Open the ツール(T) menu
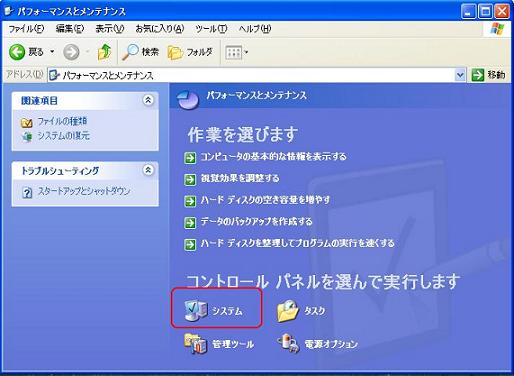This screenshot has height=376, width=514. click(x=211, y=29)
